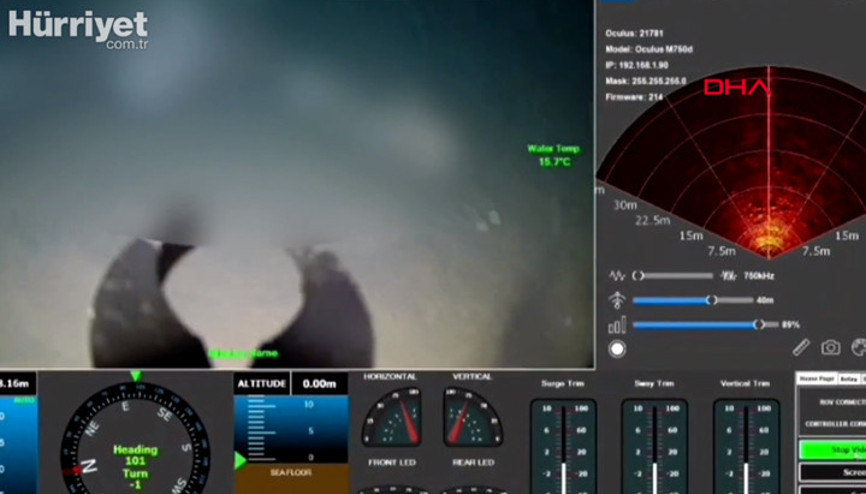Open the tab next to Home Page
Screen dimensions: 866x494
click(x=848, y=379)
